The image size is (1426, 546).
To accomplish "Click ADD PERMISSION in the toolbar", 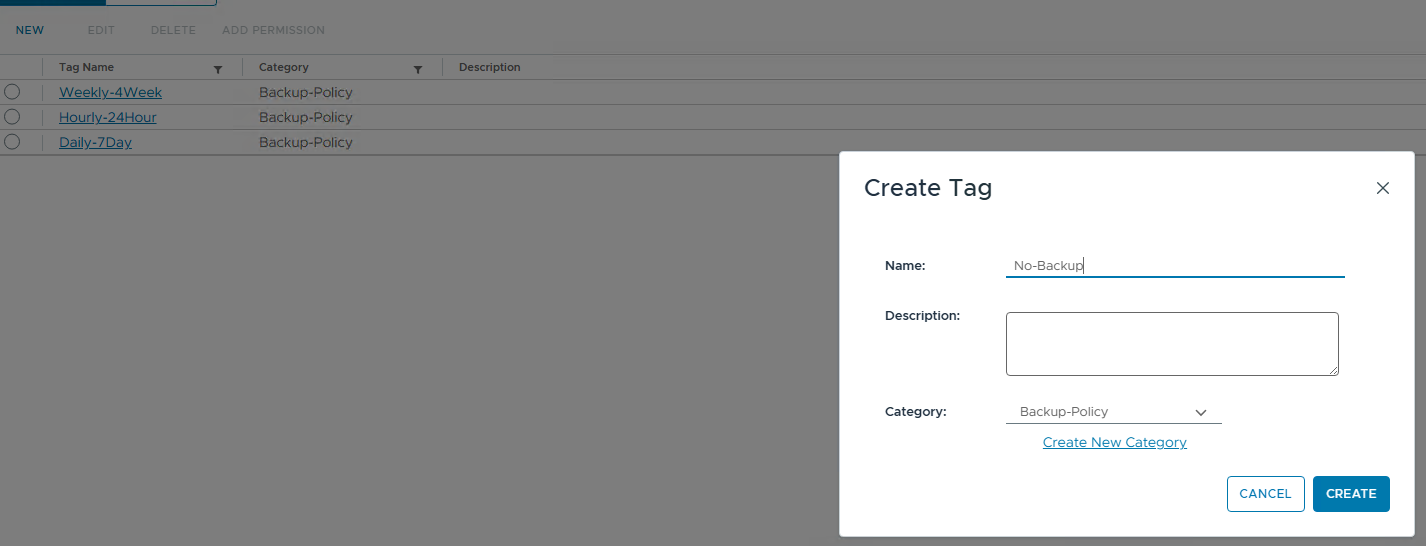I will click(x=273, y=30).
